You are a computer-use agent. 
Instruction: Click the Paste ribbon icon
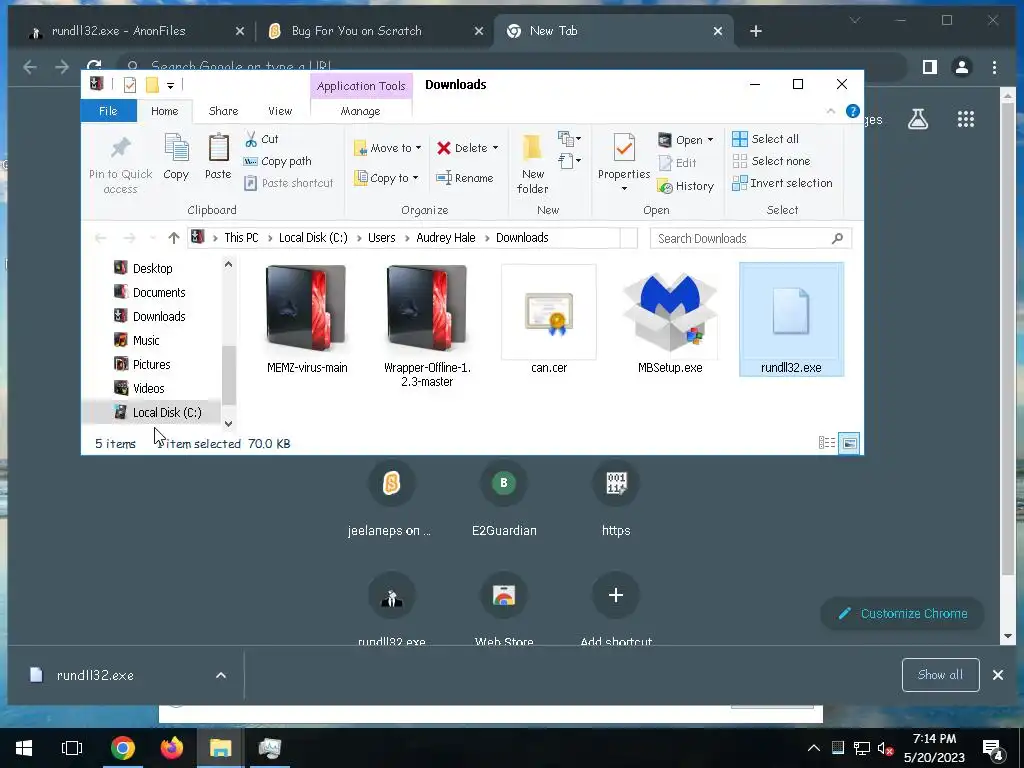(218, 148)
